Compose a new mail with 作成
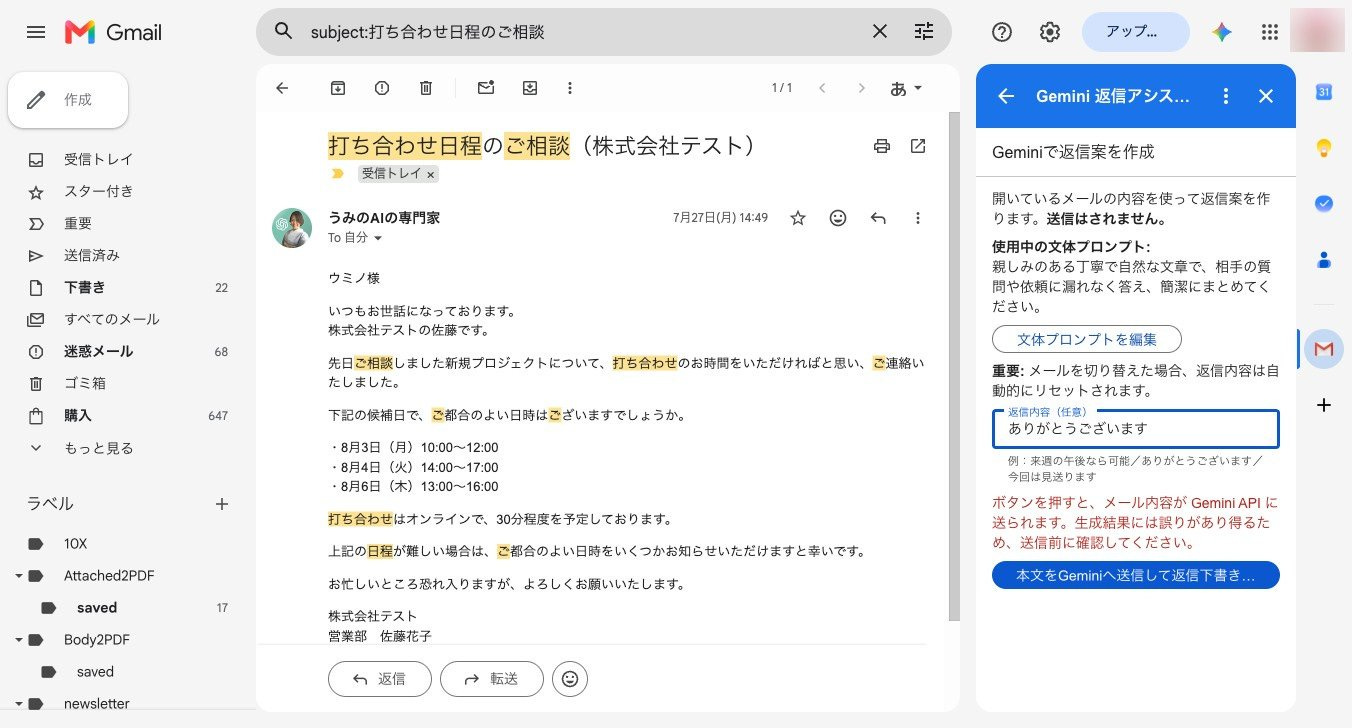The height and width of the screenshot is (728, 1352). pos(68,100)
